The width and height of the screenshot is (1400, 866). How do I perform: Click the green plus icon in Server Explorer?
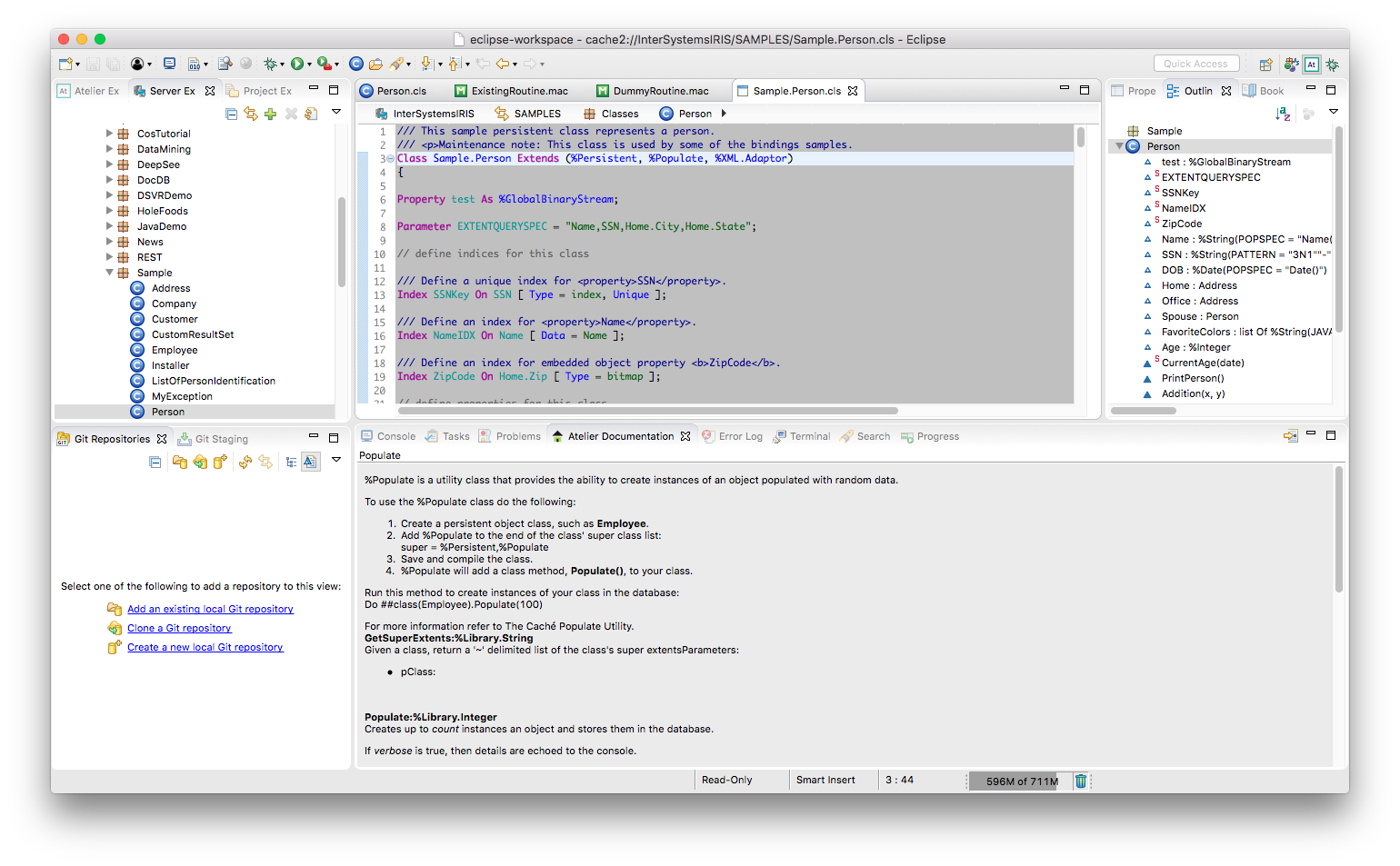click(270, 114)
